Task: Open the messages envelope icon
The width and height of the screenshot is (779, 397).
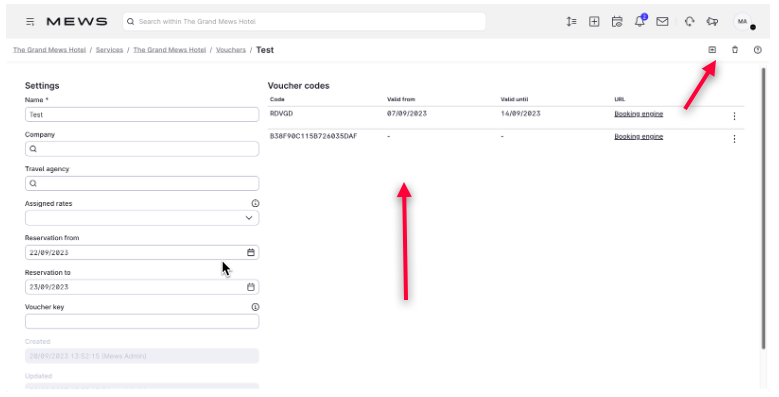Action: pyautogui.click(x=662, y=21)
